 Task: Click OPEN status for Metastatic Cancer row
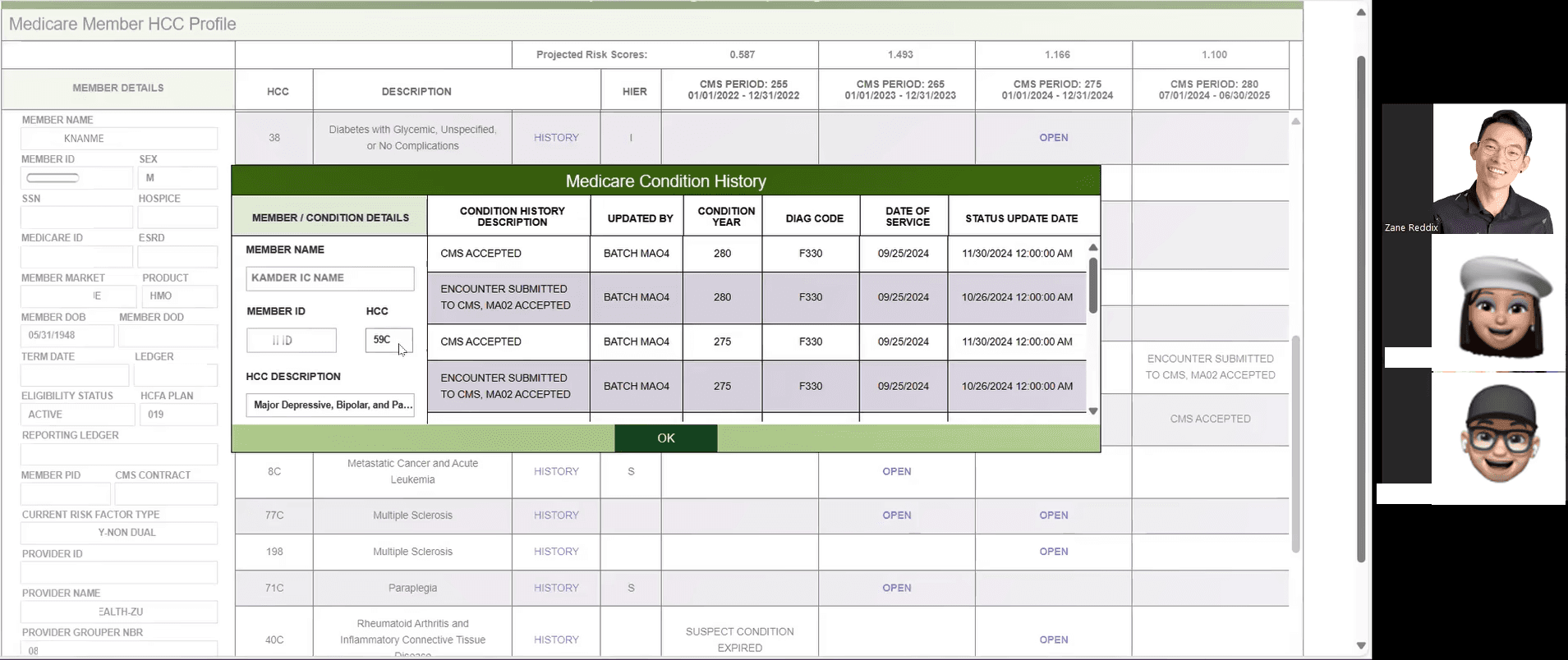pos(897,472)
